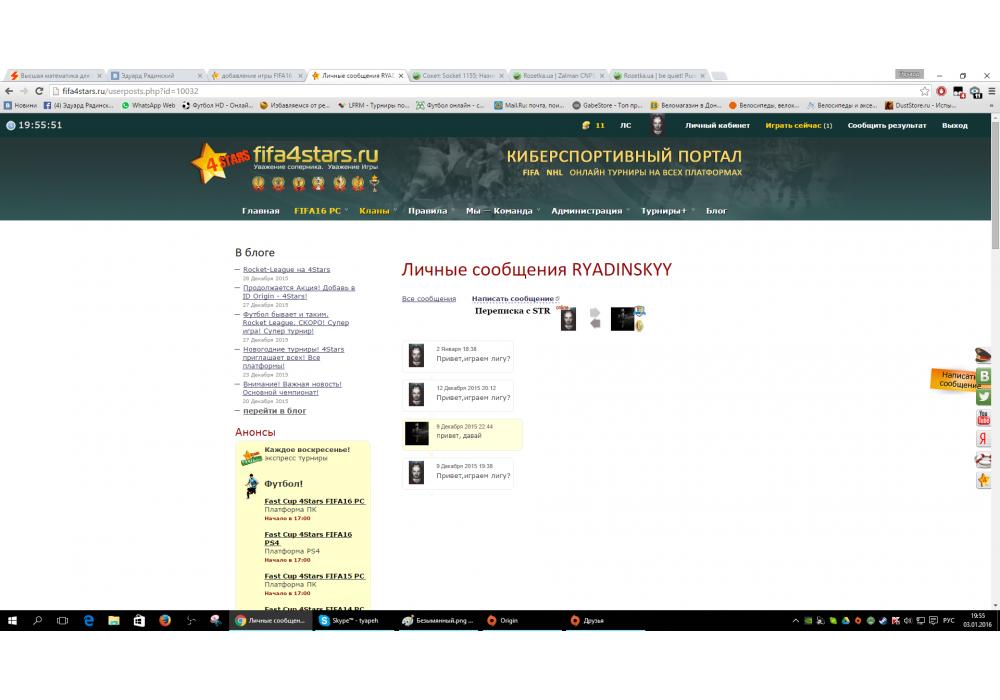Image resolution: width=1000 pixels, height=700 pixels.
Task: Click the YouTube icon on right sidebar
Action: 984,418
